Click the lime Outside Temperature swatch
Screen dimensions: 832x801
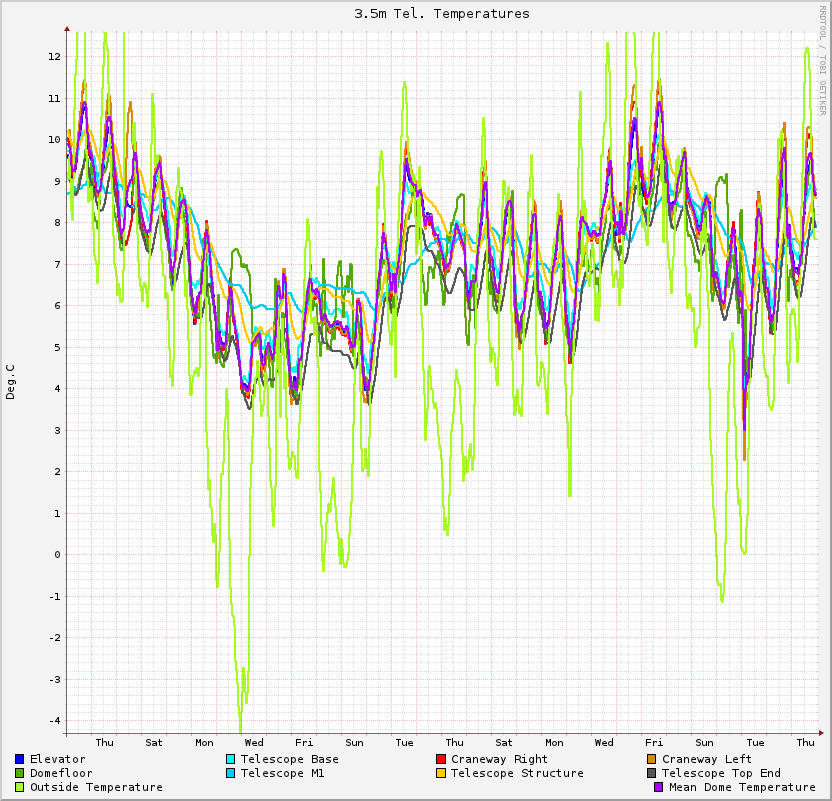(20, 787)
